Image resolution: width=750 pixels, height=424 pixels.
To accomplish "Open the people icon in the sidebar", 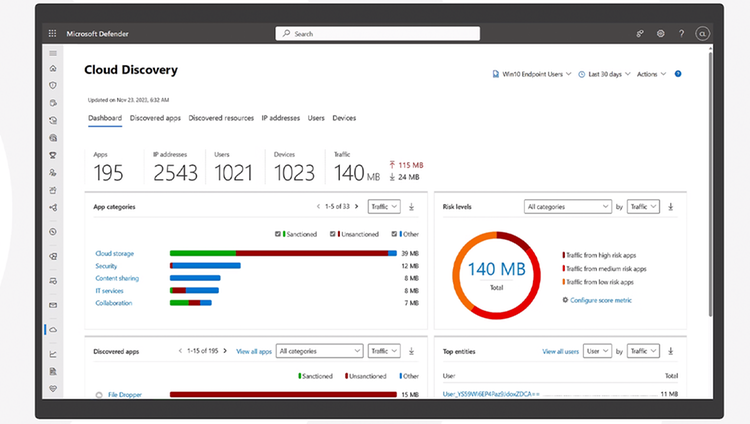I will pos(53,172).
